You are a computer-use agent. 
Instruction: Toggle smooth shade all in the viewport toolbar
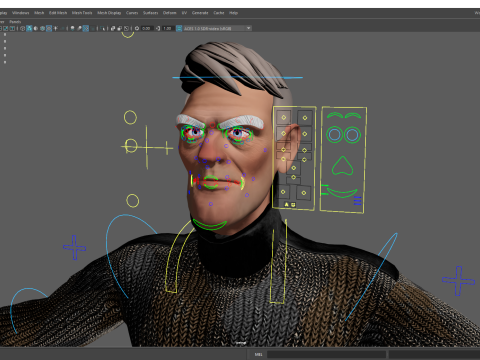(x=29, y=28)
